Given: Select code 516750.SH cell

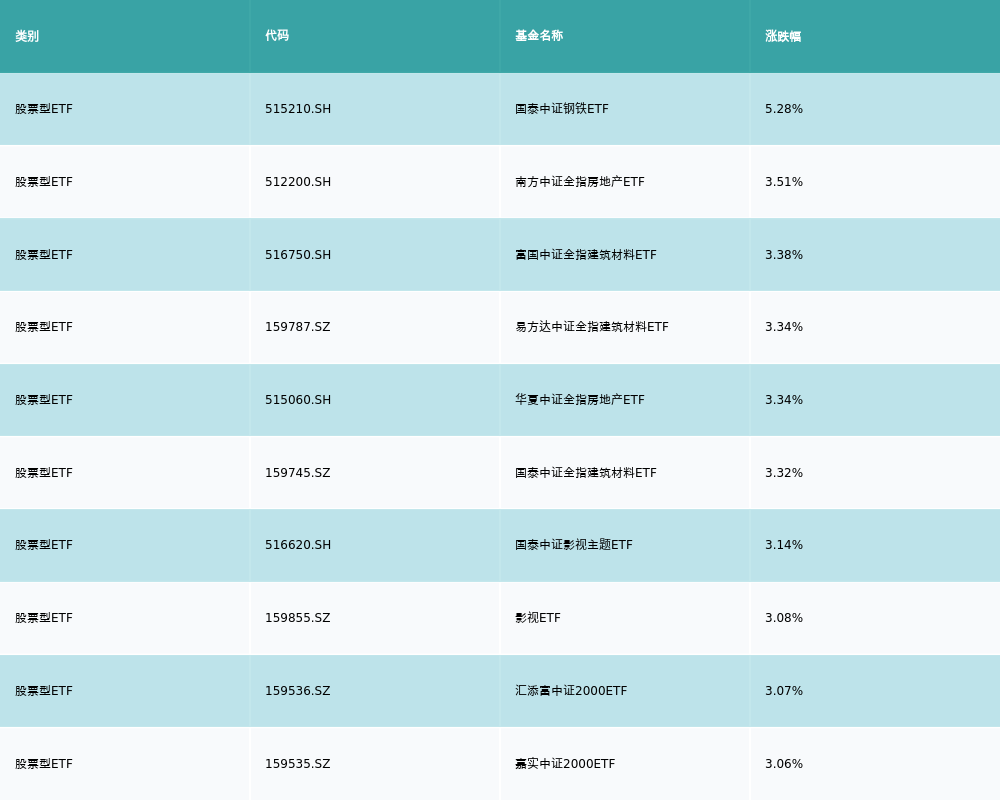Looking at the screenshot, I should [x=298, y=255].
